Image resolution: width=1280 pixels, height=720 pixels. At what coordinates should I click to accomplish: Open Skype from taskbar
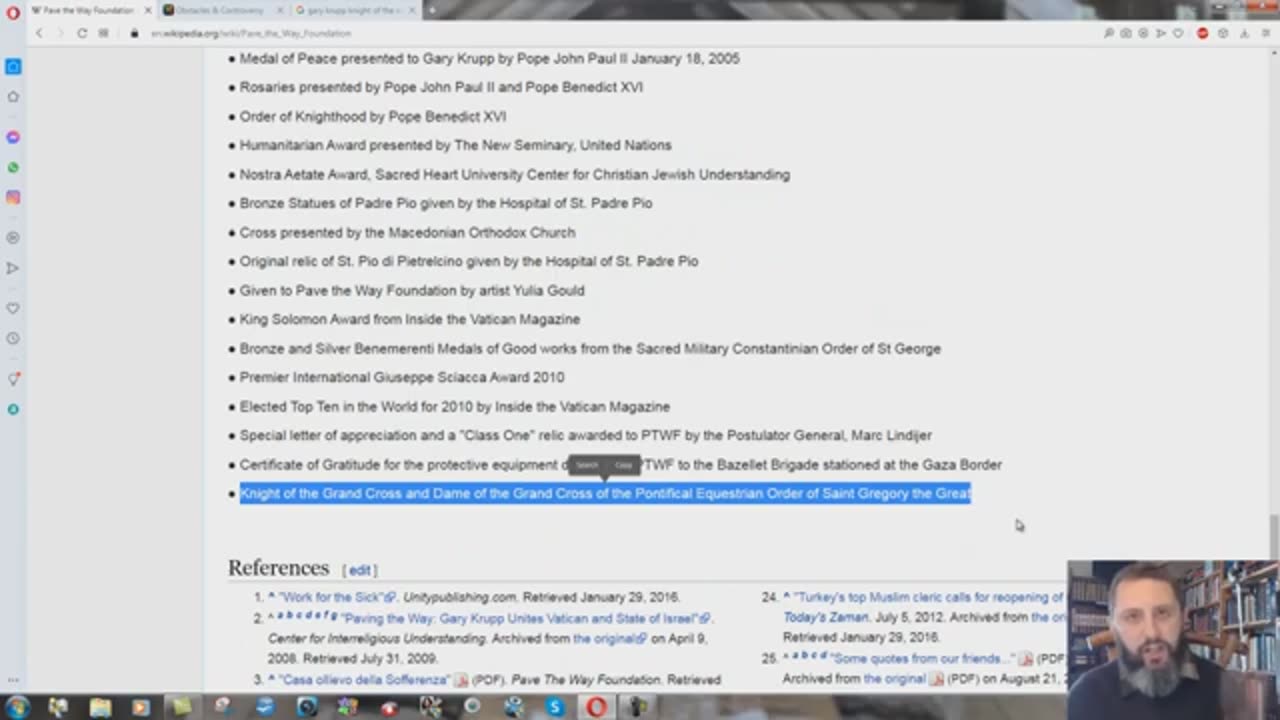click(x=555, y=707)
